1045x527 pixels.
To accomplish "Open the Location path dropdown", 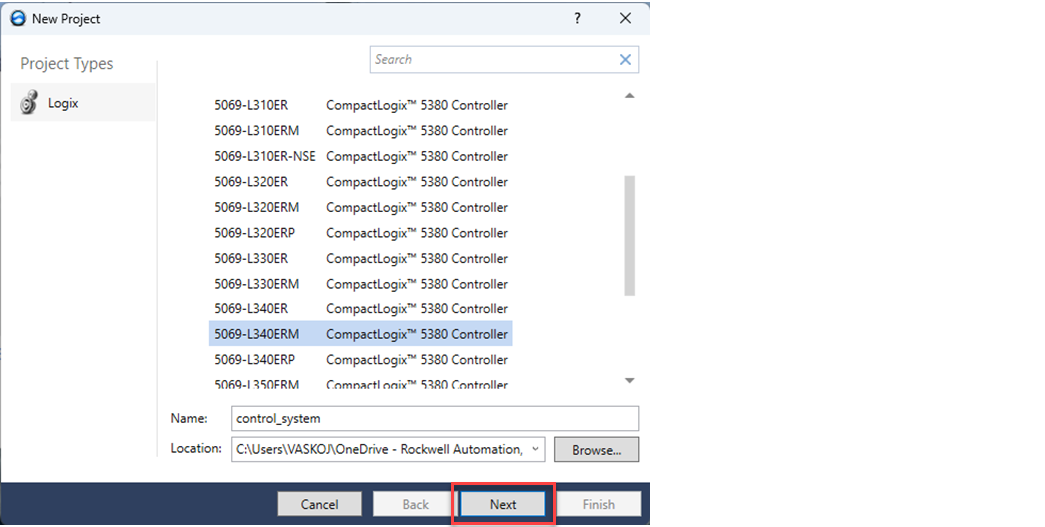I will point(535,449).
